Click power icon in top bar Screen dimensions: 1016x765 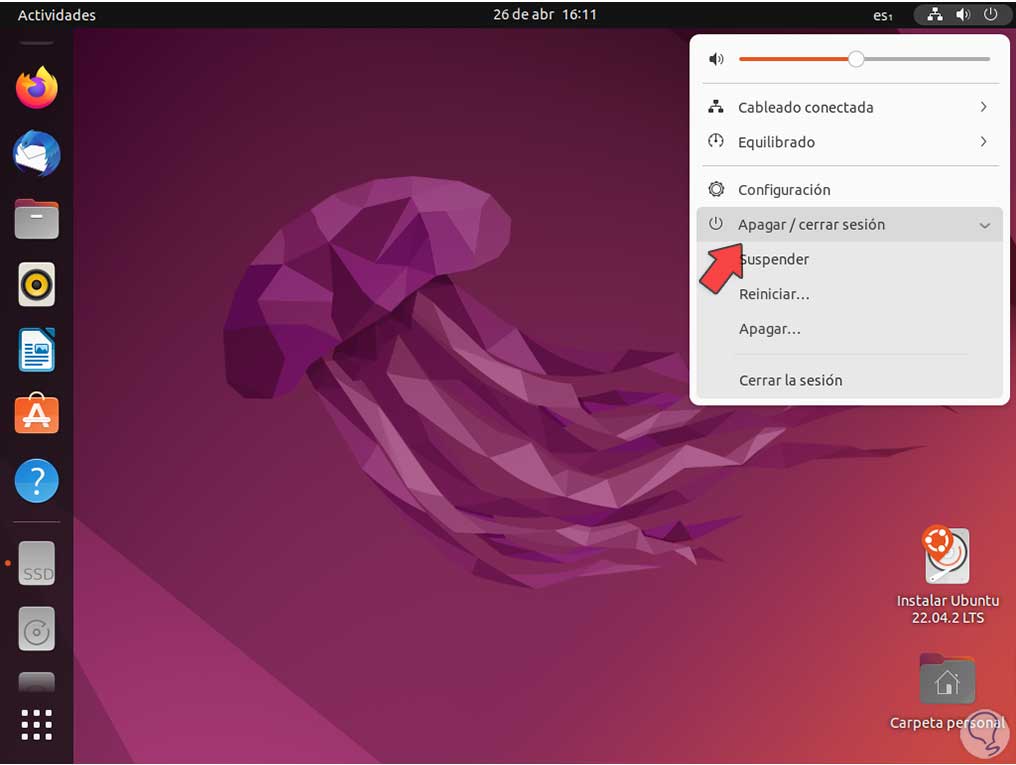990,14
